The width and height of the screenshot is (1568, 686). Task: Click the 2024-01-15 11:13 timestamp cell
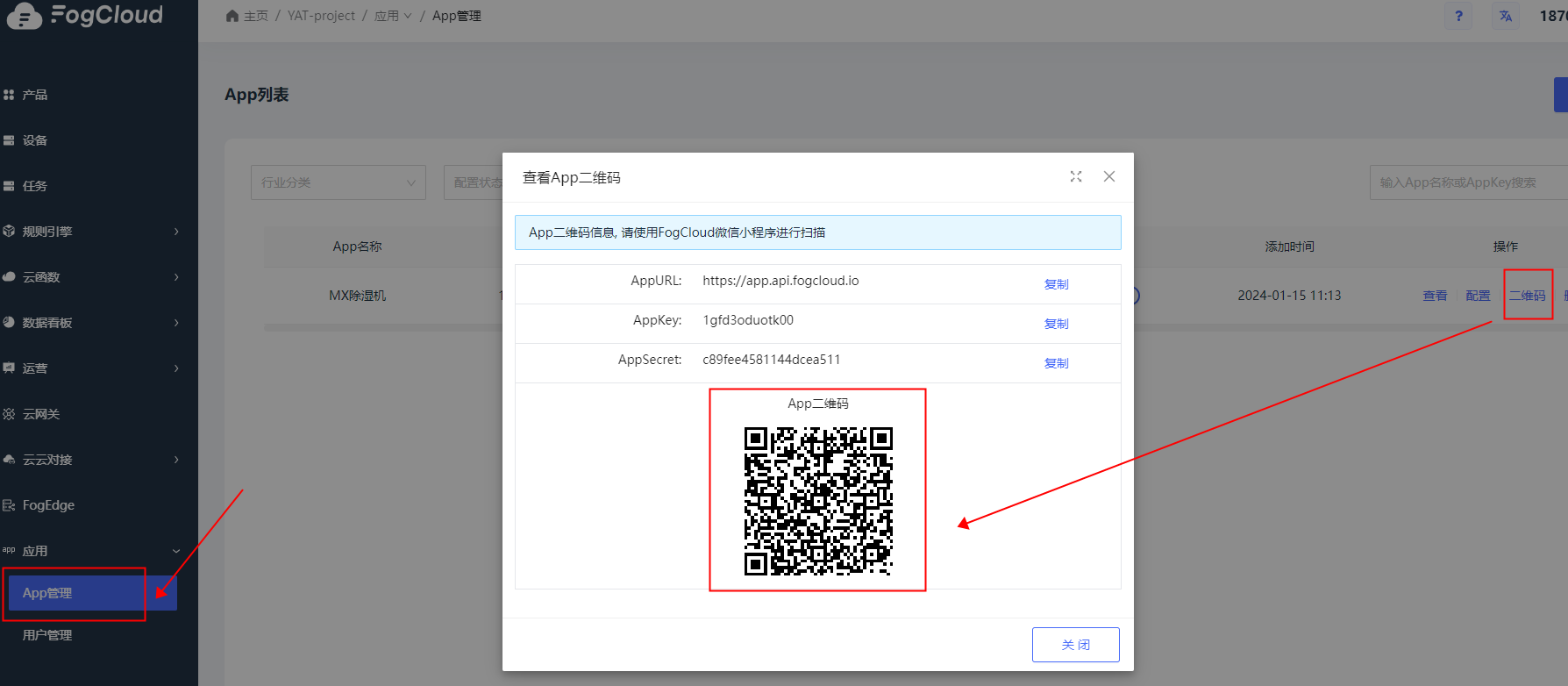1289,296
